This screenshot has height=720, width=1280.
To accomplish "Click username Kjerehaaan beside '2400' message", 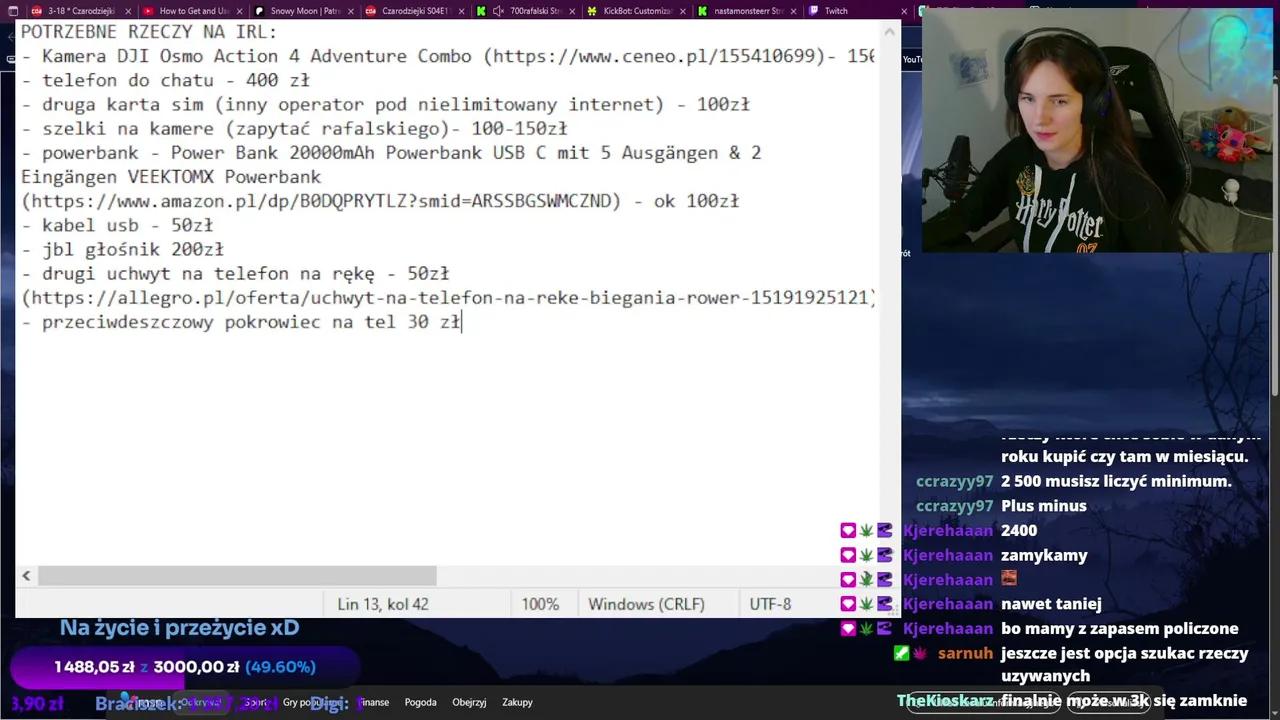I will pos(947,530).
